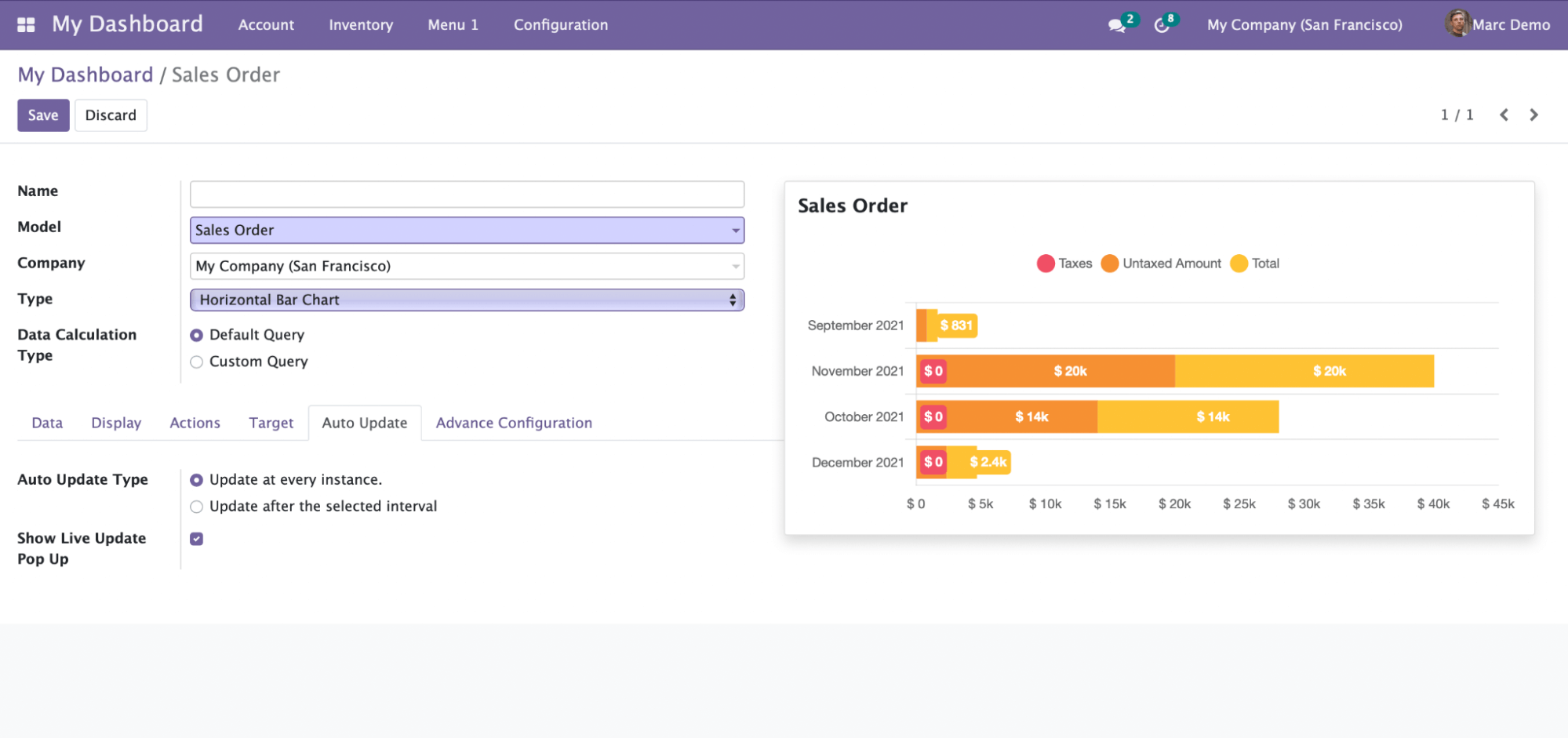This screenshot has height=738, width=1568.
Task: Select Update after the selected interval
Action: (197, 507)
